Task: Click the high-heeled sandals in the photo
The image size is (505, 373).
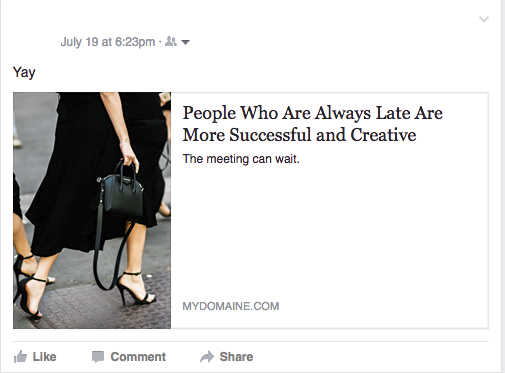Action: pyautogui.click(x=136, y=288)
